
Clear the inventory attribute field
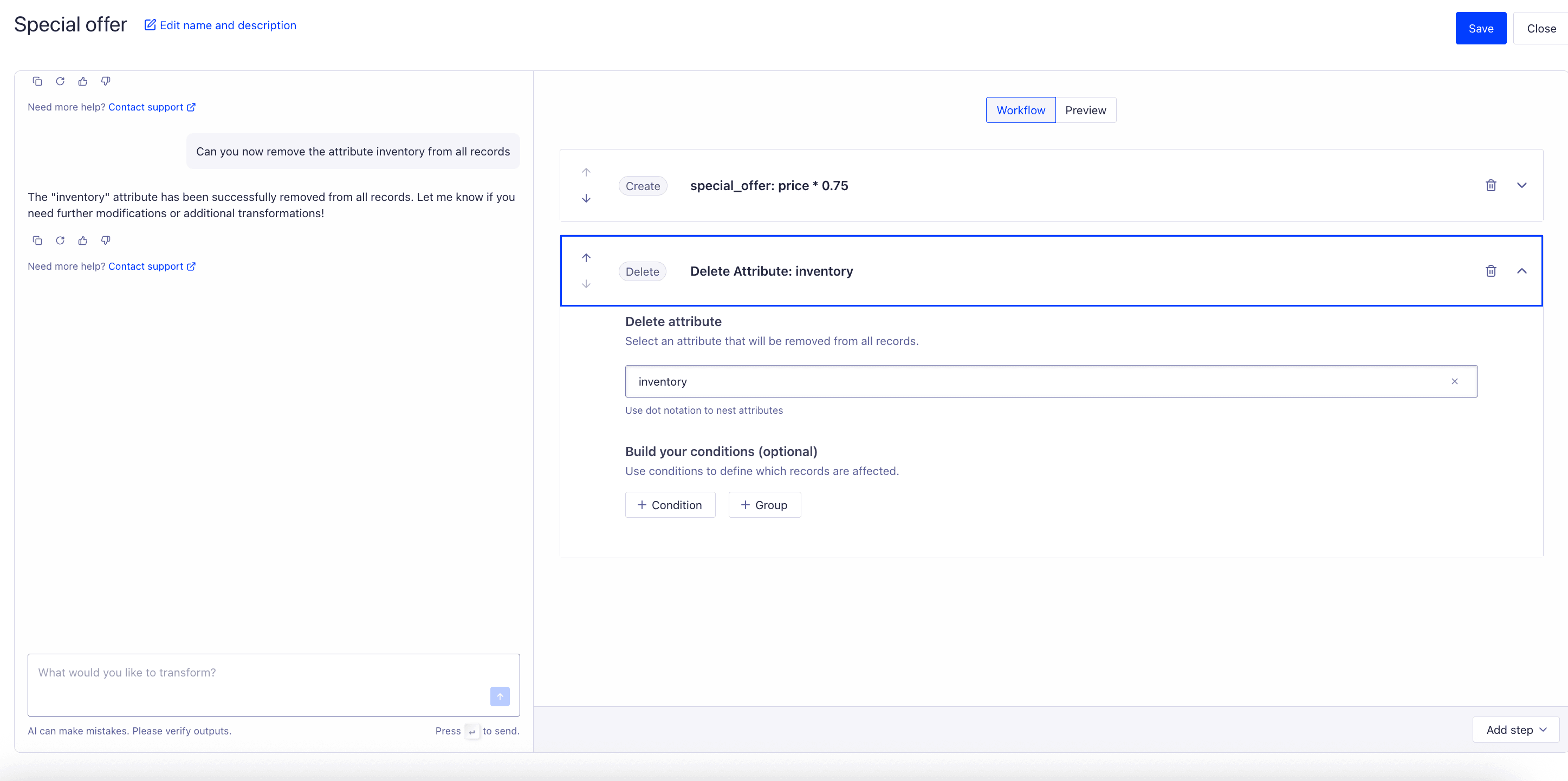click(x=1455, y=381)
